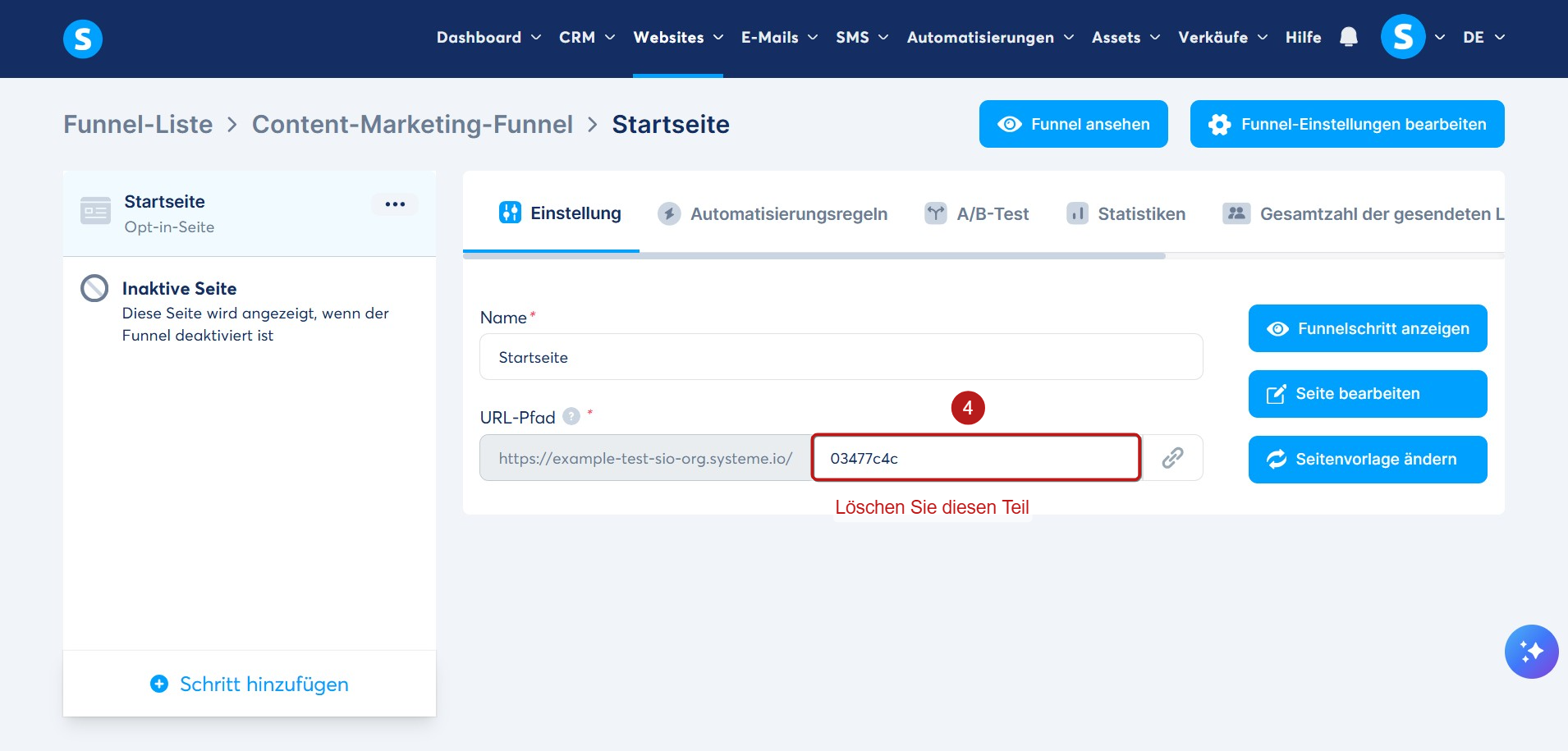
Task: Go to Content-Marketing-Funnel breadcrumb
Action: pyautogui.click(x=412, y=124)
